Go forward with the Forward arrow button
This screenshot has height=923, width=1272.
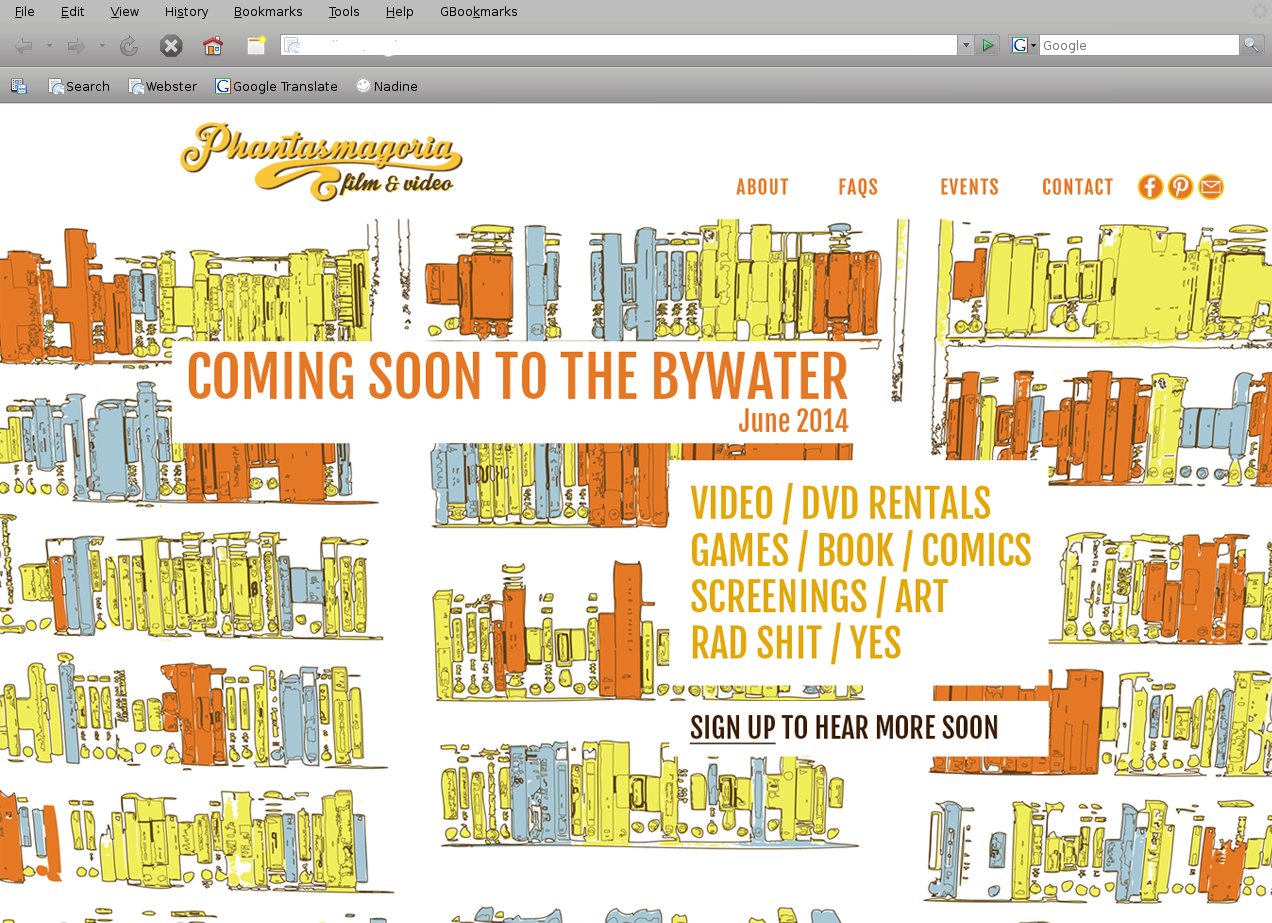(76, 46)
